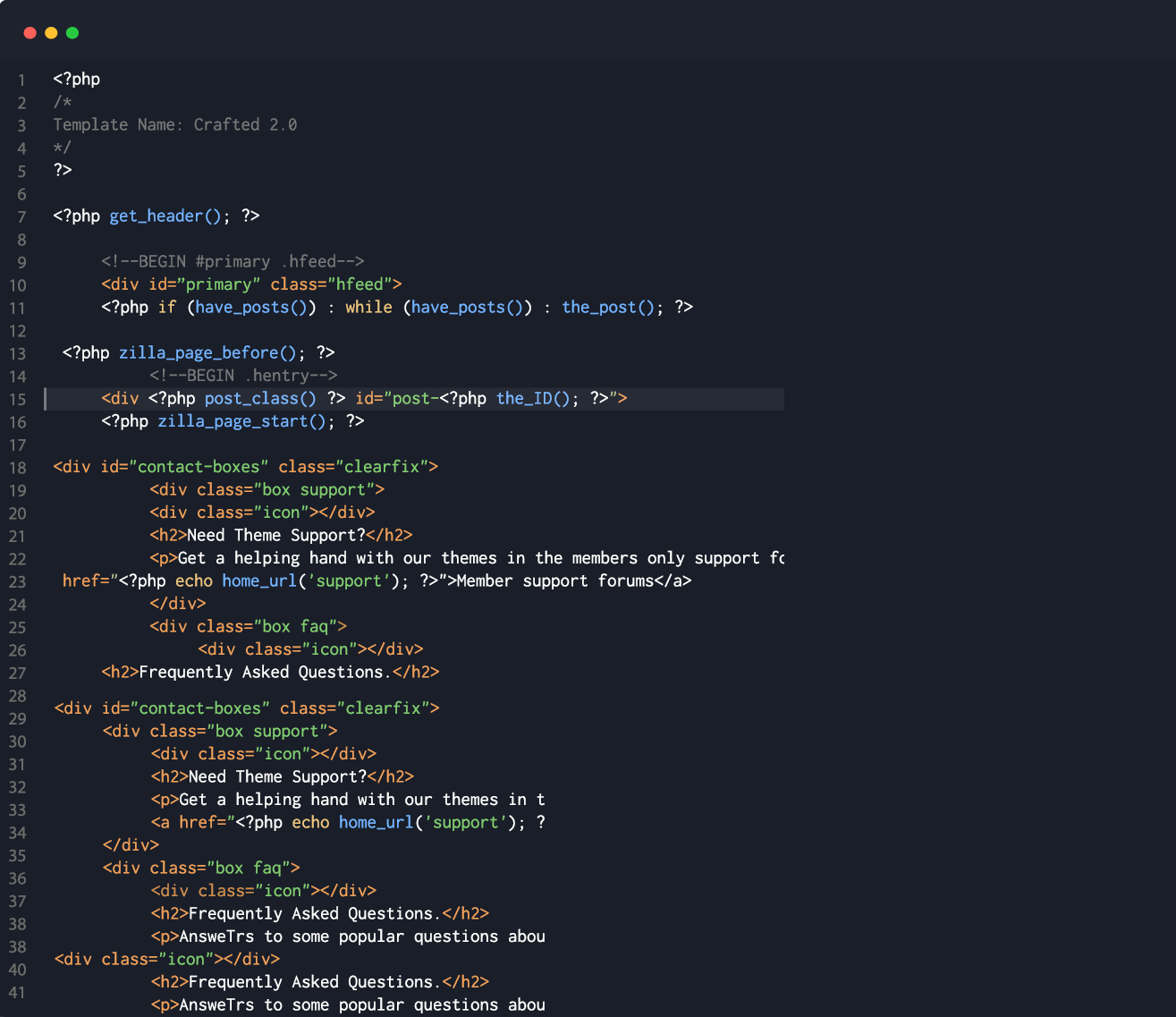The height and width of the screenshot is (1017, 1176).
Task: Click the yellow minimize window button
Action: coord(51,33)
